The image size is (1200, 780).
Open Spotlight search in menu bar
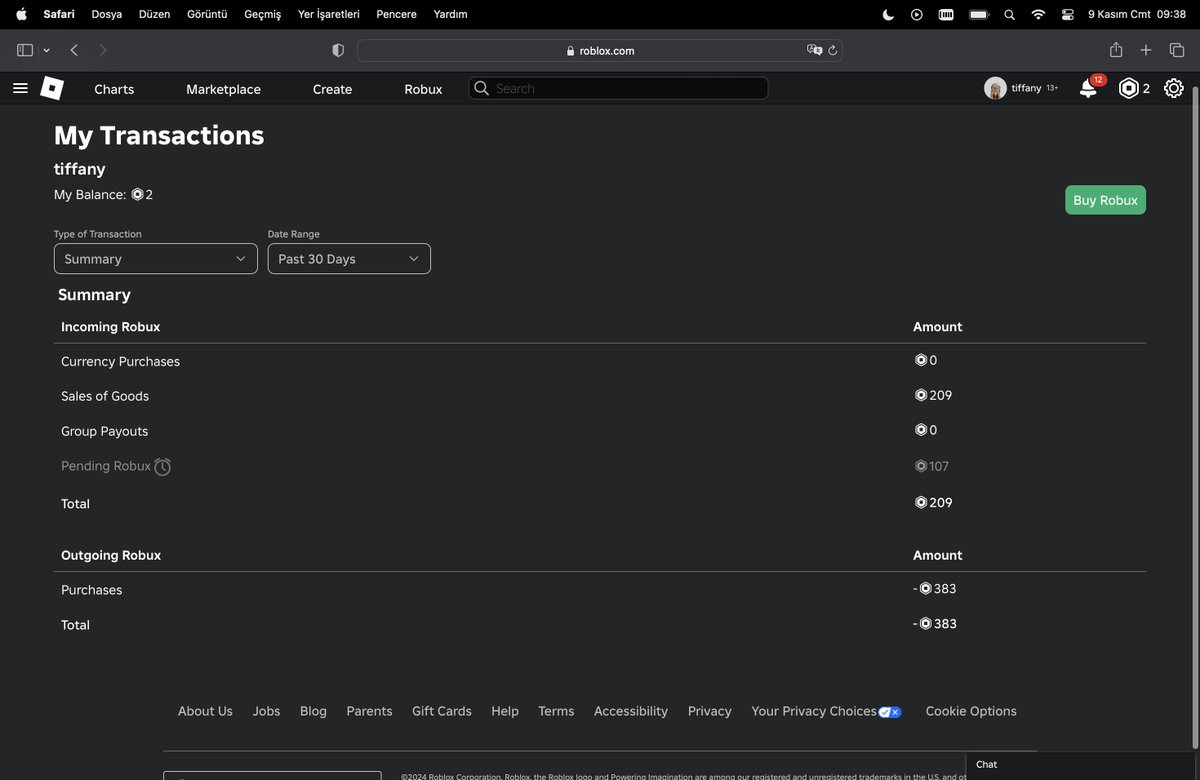coord(1009,14)
